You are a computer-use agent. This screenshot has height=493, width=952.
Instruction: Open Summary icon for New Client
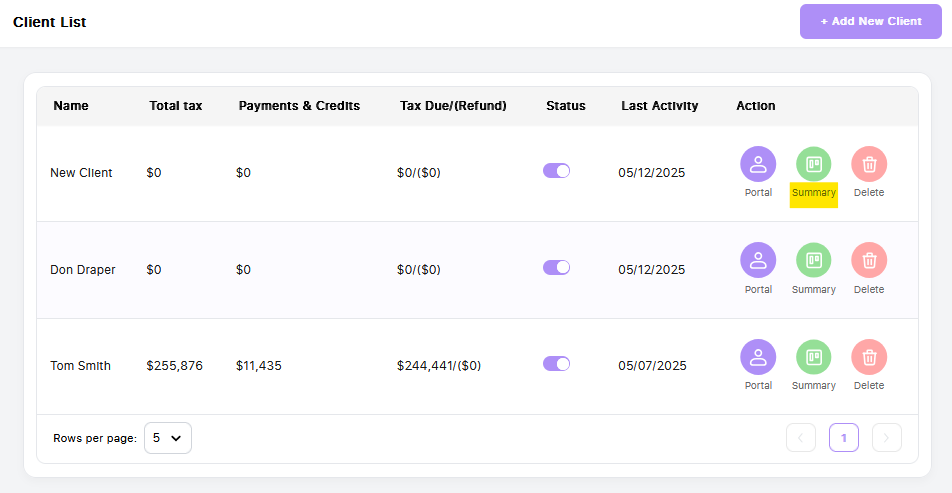pos(814,164)
